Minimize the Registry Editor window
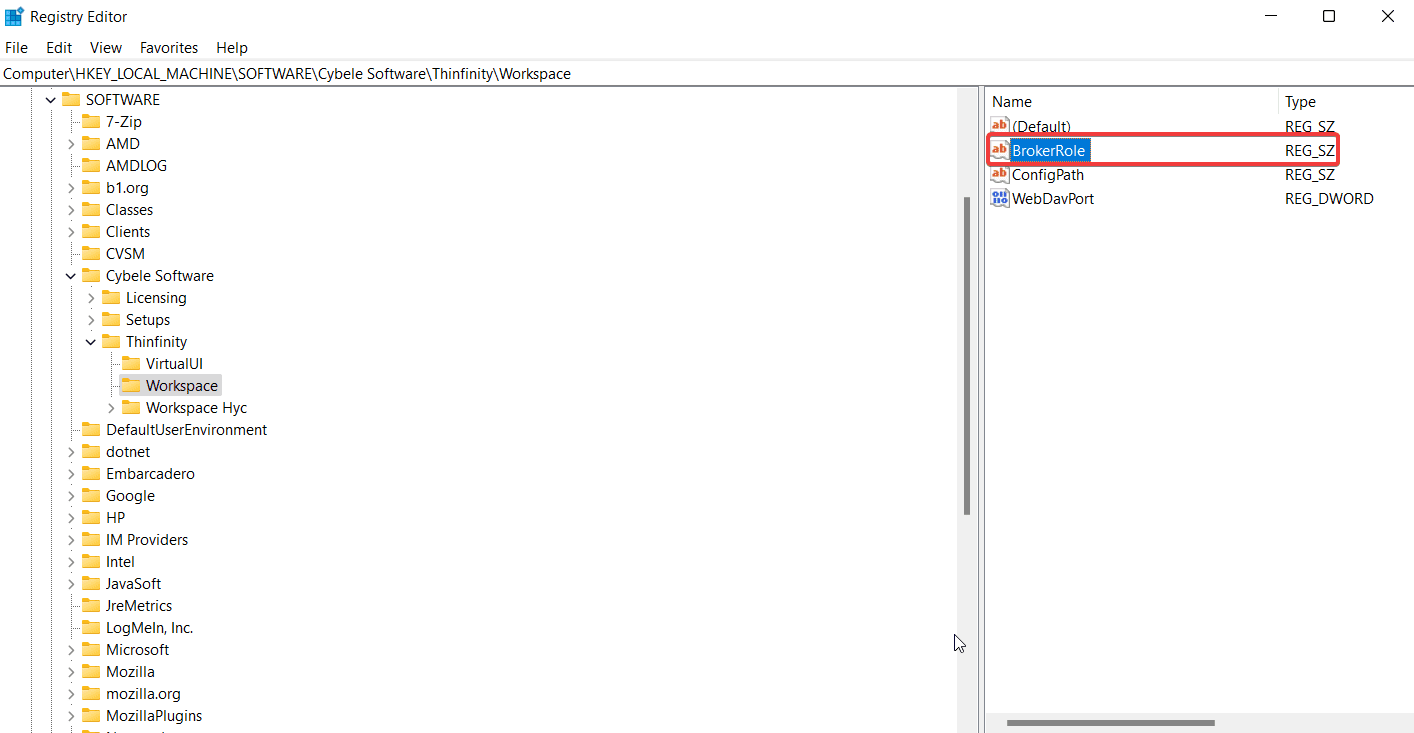Image resolution: width=1414 pixels, height=733 pixels. (1271, 16)
